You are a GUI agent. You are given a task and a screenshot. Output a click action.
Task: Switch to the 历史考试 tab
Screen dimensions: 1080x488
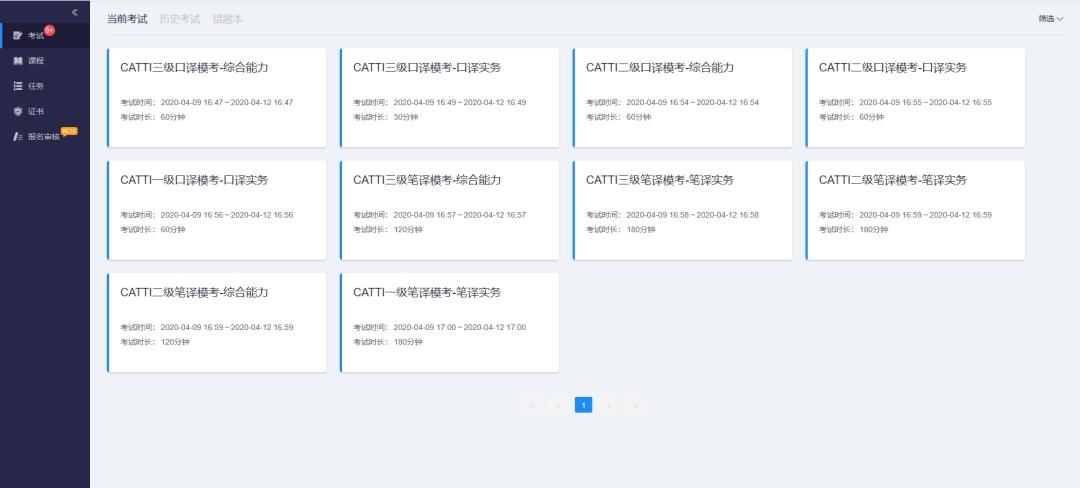click(x=180, y=19)
